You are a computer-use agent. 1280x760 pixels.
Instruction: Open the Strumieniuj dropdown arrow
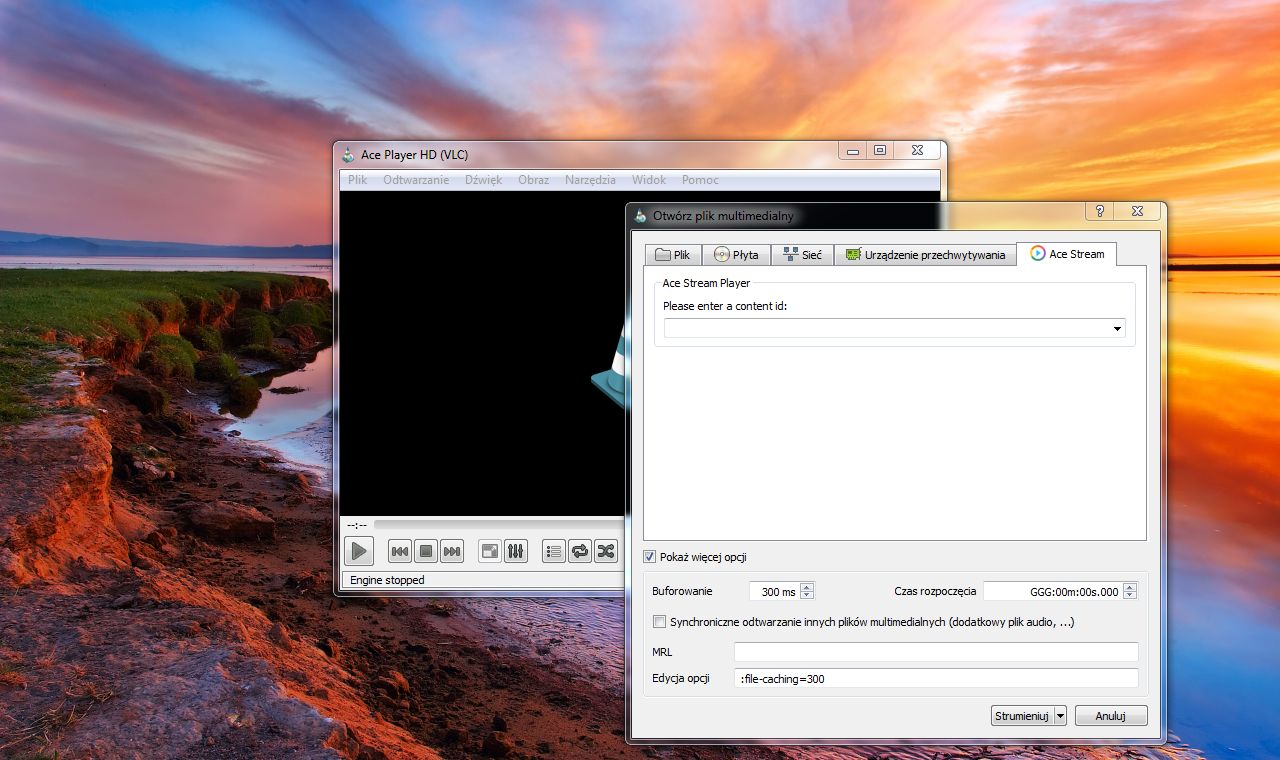click(1060, 716)
